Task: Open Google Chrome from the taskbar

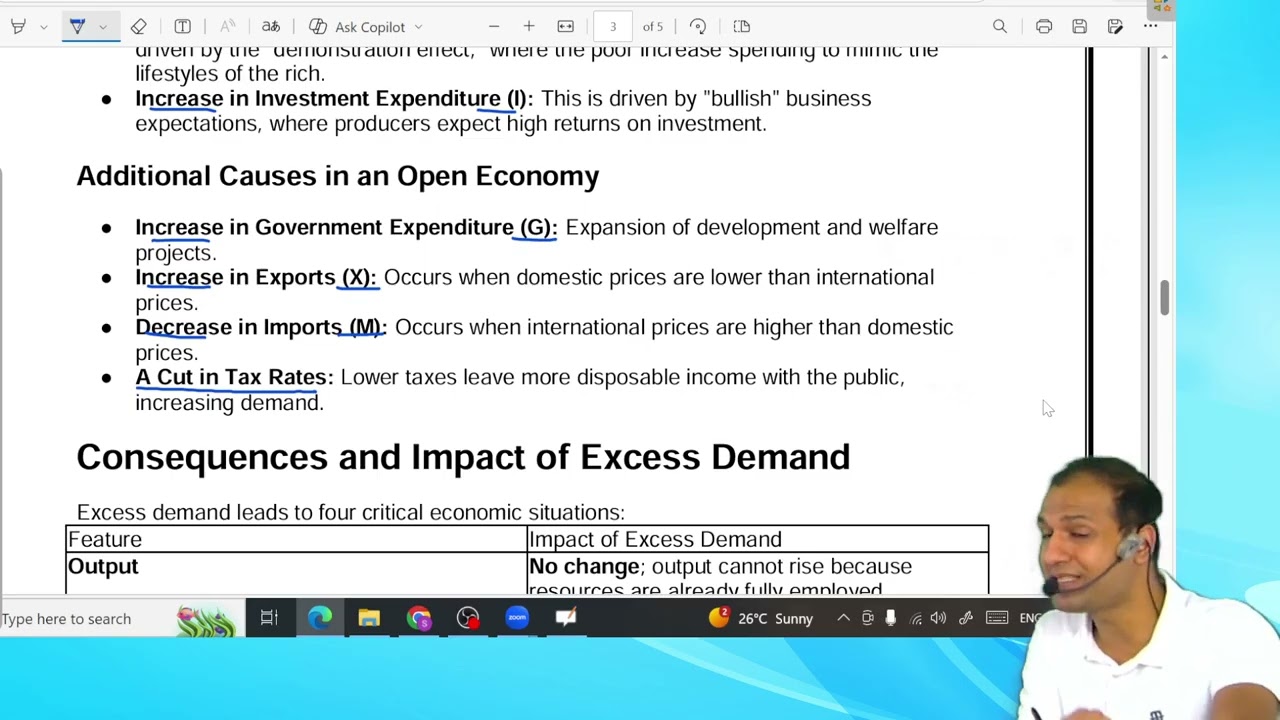Action: click(418, 619)
